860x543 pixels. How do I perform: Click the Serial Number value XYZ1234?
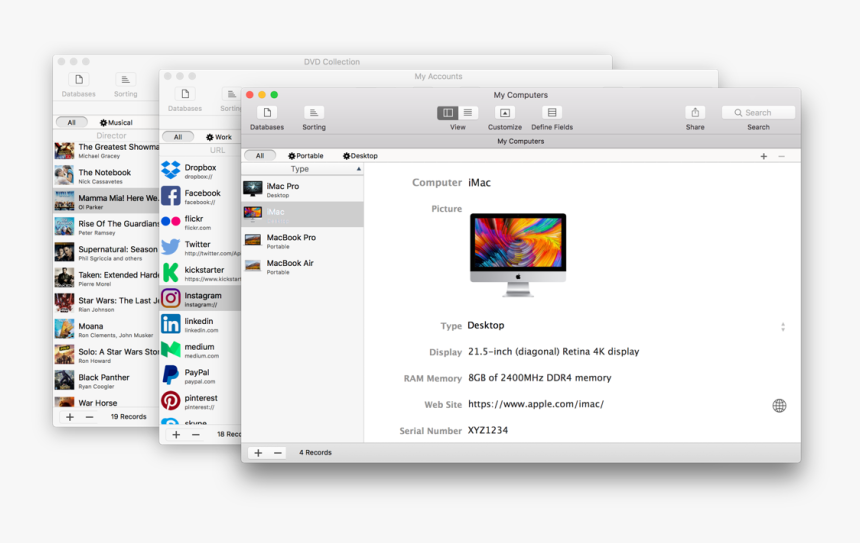488,431
